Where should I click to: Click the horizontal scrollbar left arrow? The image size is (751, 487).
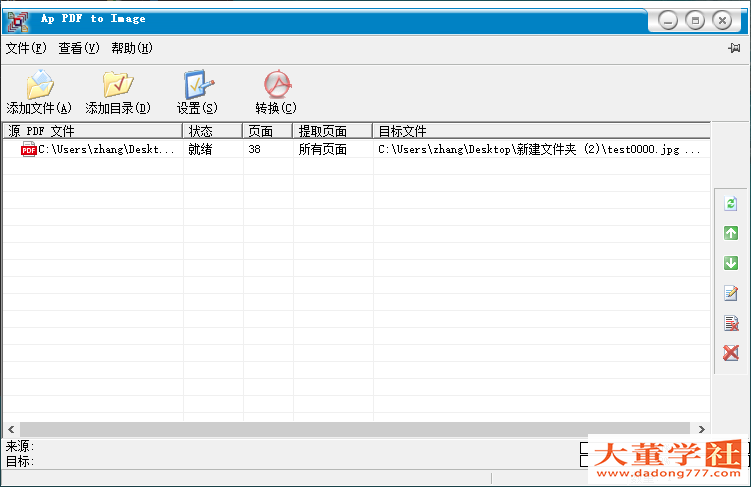[x=11, y=429]
